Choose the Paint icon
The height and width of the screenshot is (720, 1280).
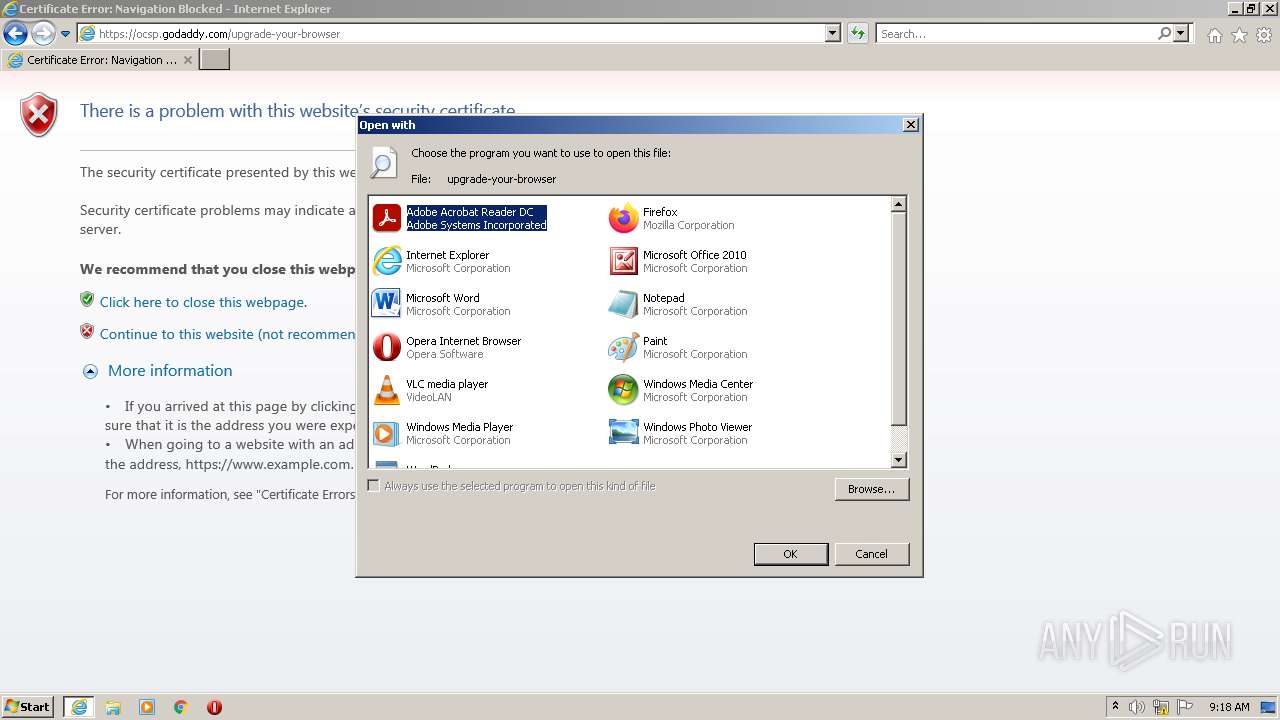point(623,347)
